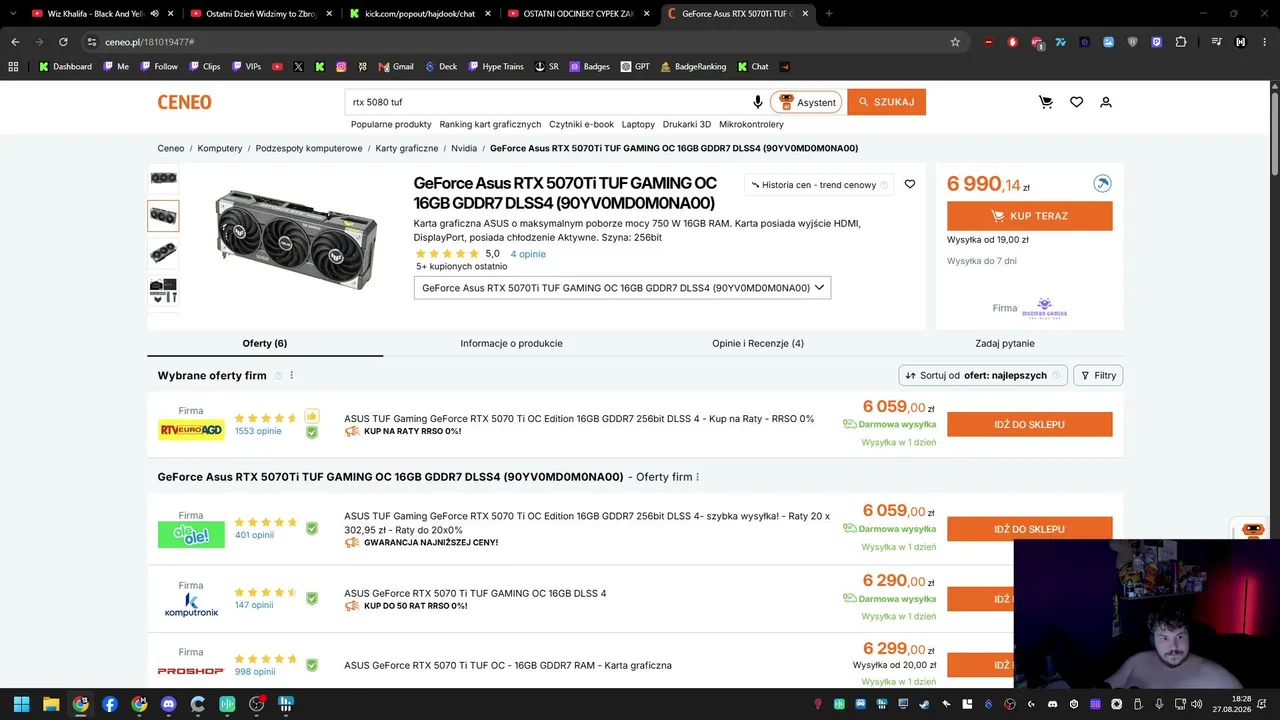
Task: Open the Windows Start menu
Action: 21,704
